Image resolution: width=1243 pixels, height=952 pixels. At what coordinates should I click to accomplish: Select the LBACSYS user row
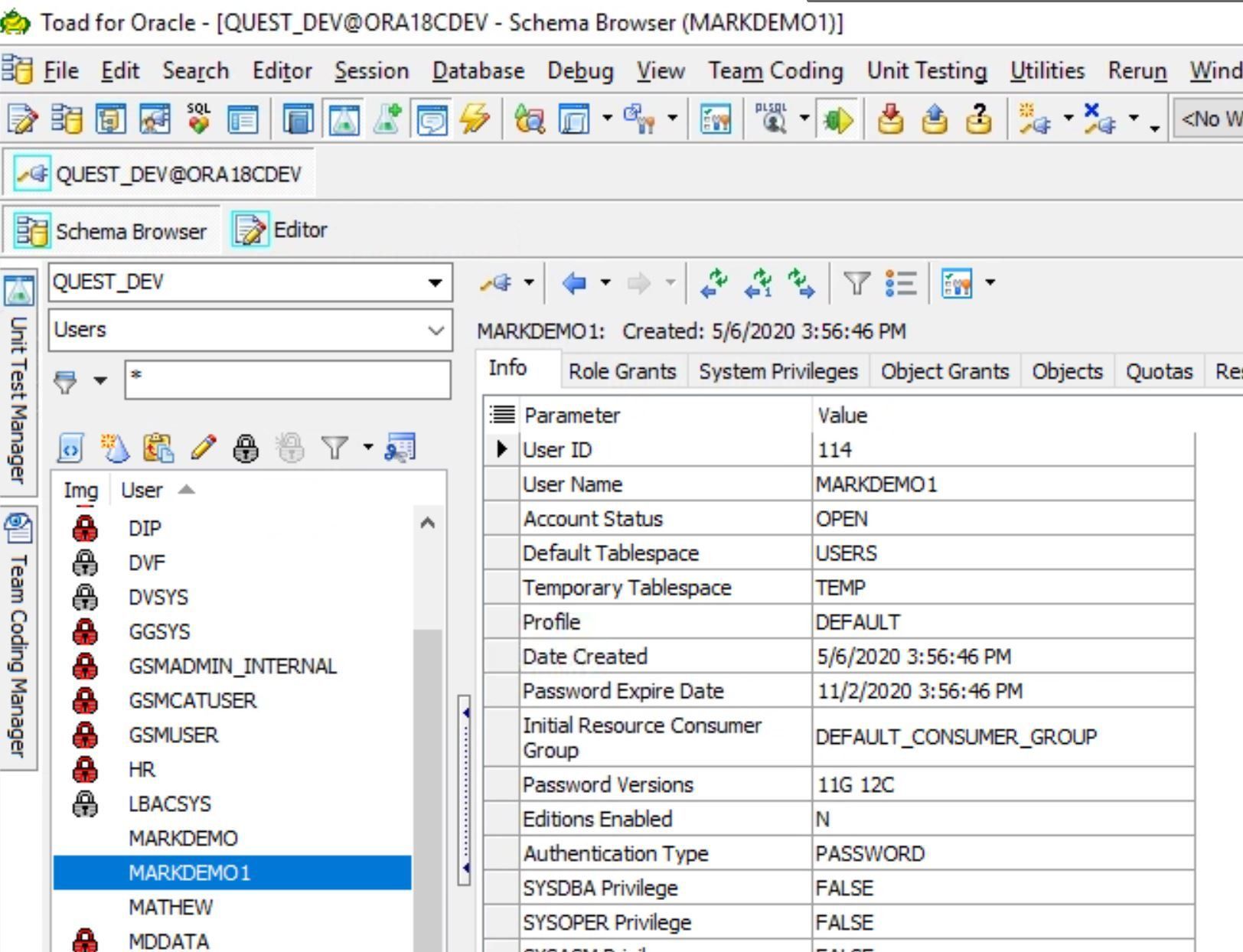pos(232,804)
